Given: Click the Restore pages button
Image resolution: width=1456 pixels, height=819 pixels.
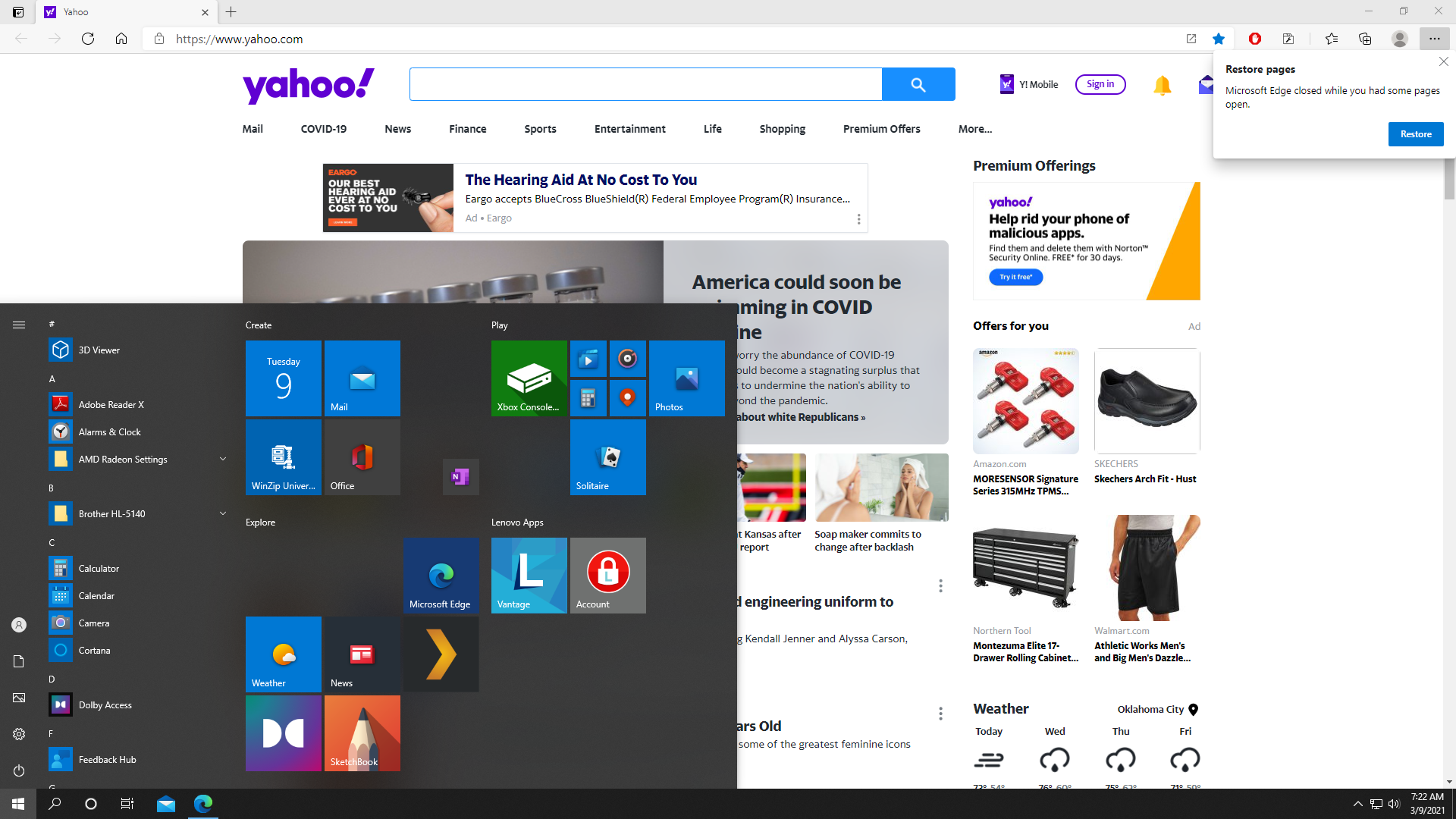Looking at the screenshot, I should (x=1415, y=134).
